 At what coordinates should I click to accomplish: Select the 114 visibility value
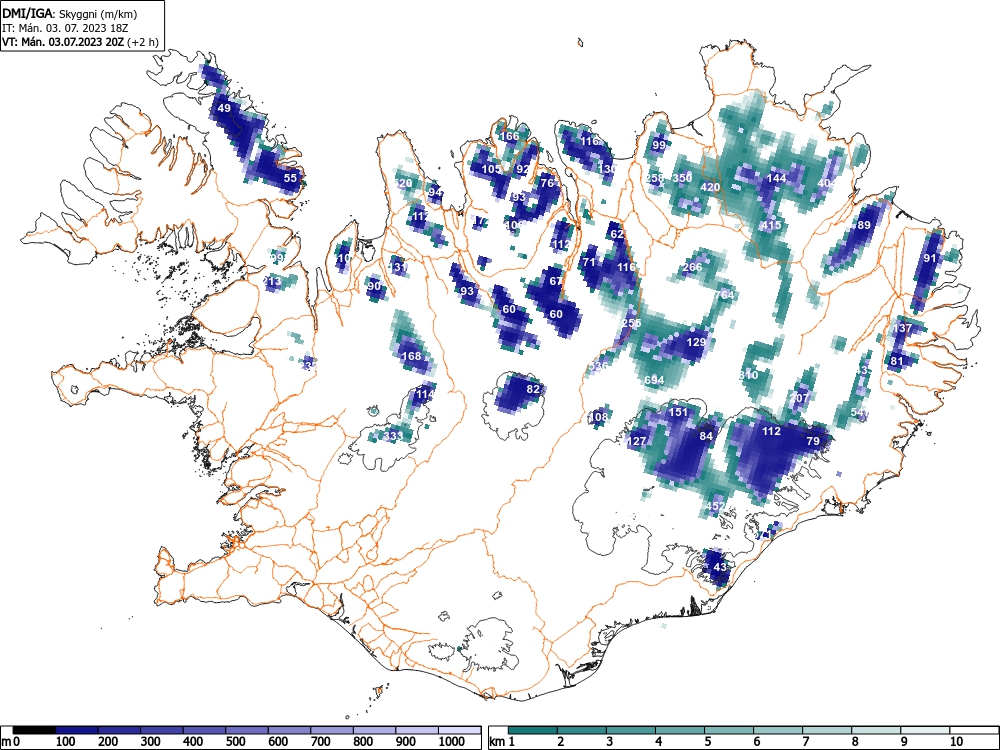(425, 394)
